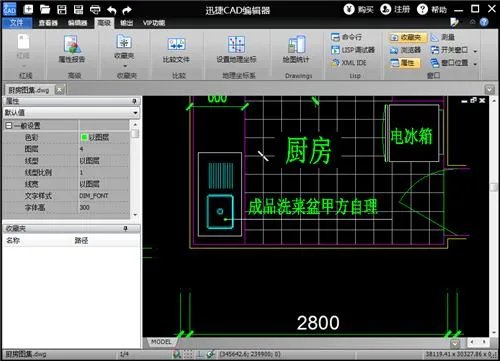This screenshot has height=361, width=500.
Task: Toggle the 测量 measure panel
Action: (443, 37)
